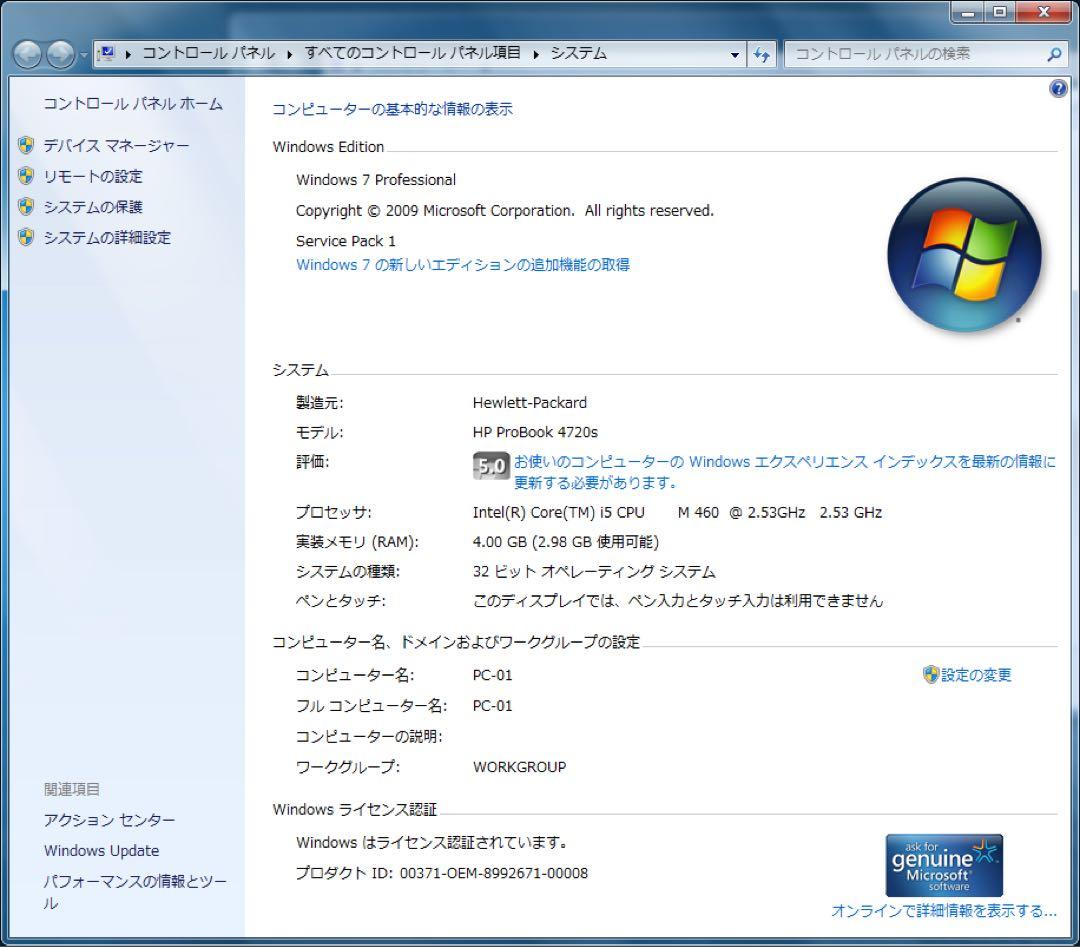Open オンラインで詳細情報を表示する link

(x=944, y=910)
